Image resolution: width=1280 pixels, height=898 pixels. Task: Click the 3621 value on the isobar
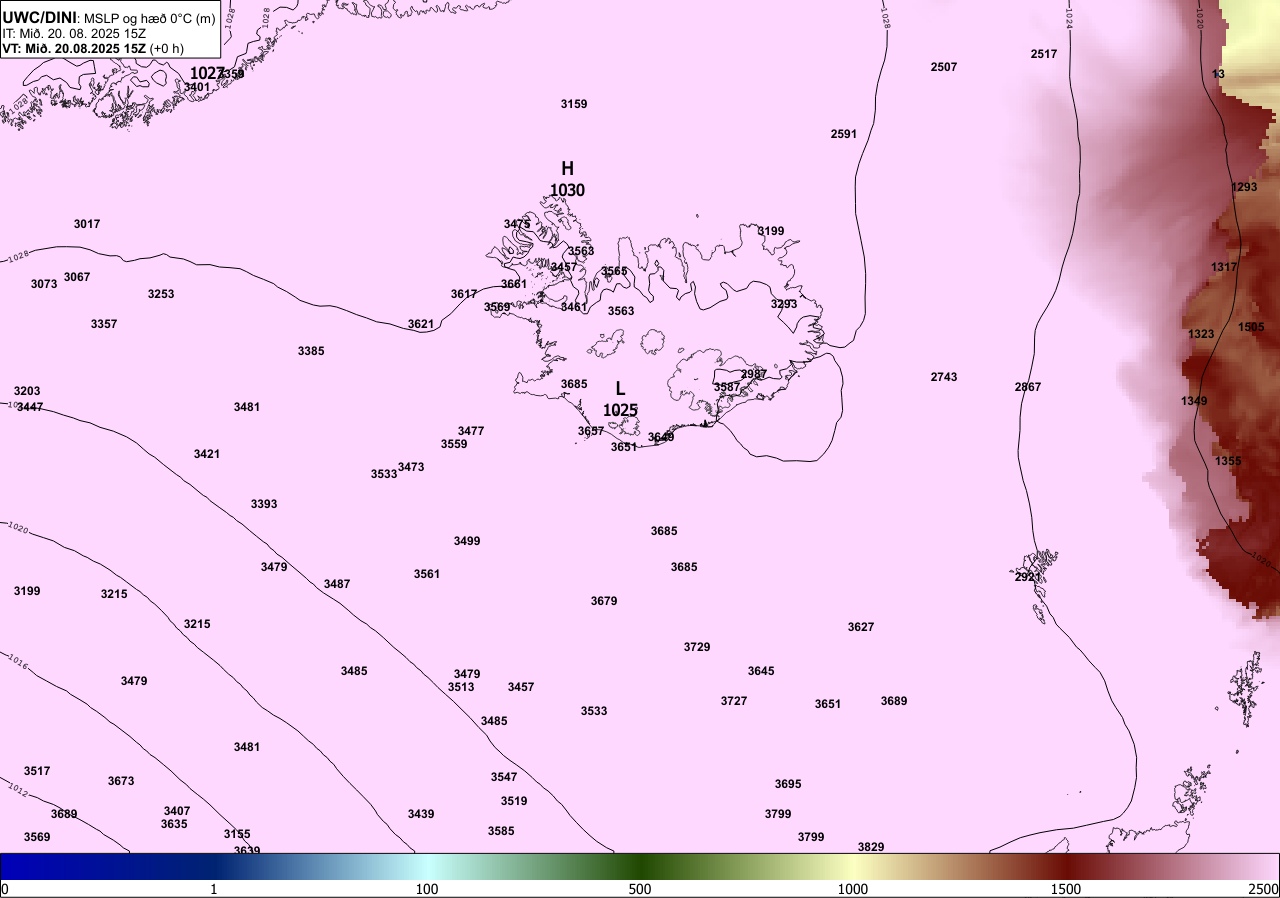coord(421,324)
